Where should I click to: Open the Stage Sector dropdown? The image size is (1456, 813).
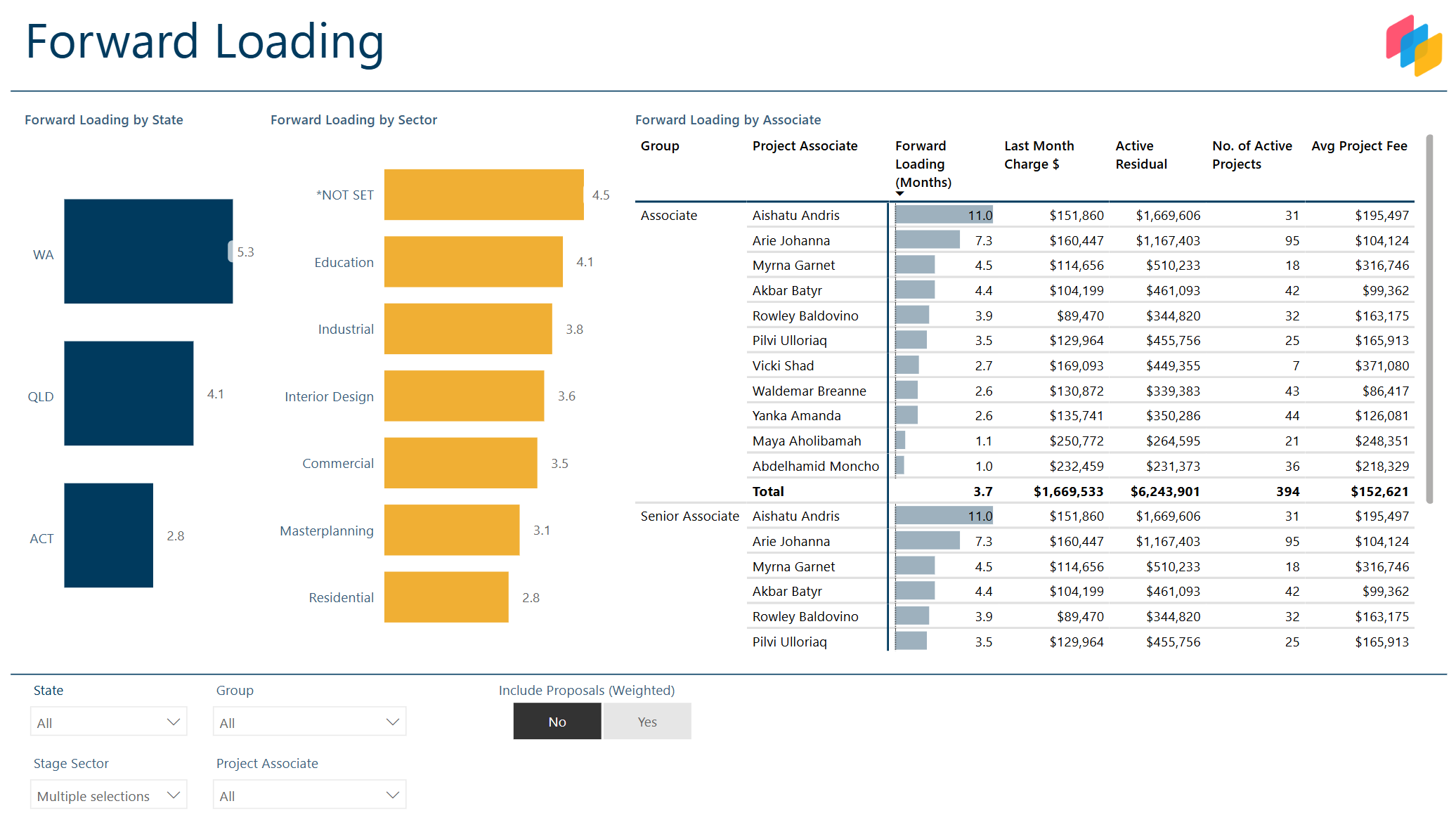click(x=109, y=795)
